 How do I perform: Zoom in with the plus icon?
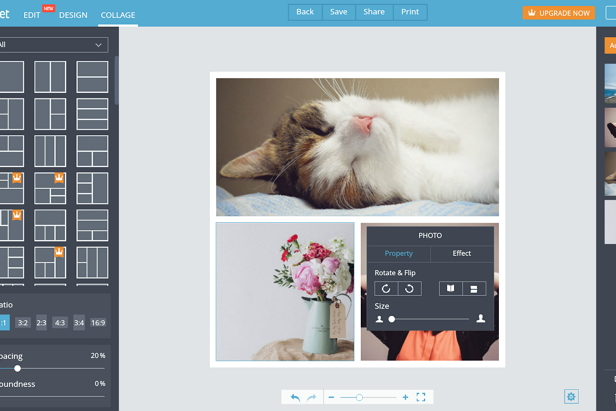[x=405, y=397]
